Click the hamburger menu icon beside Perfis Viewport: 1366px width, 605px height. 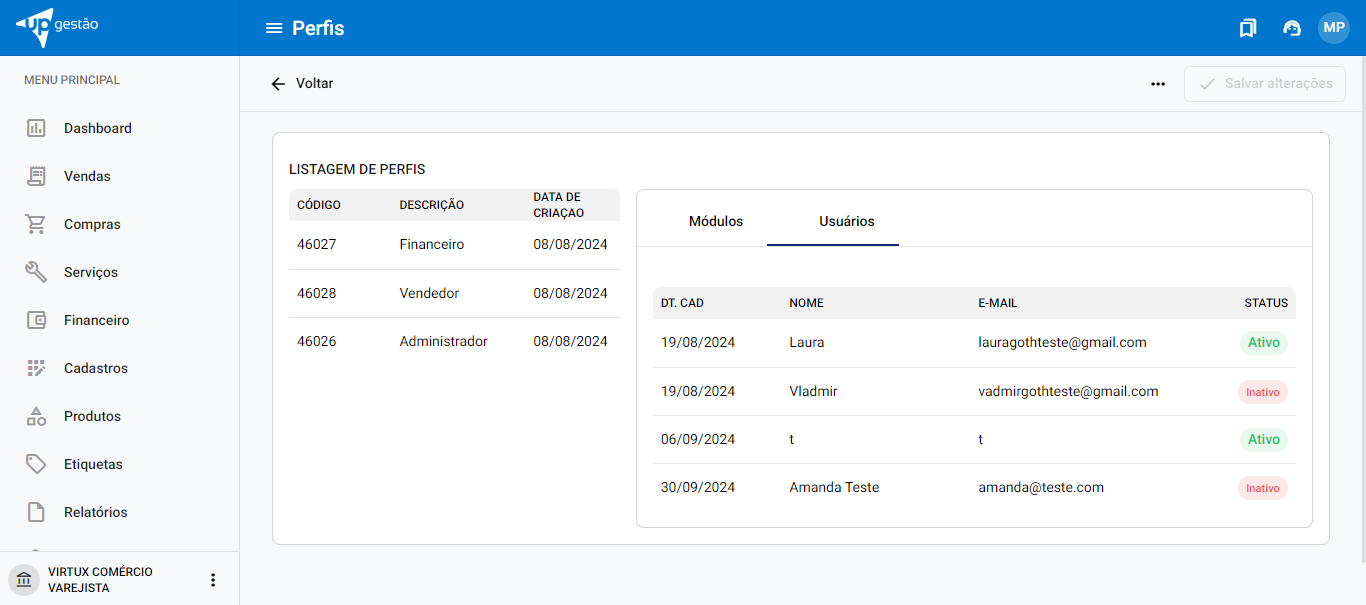273,28
